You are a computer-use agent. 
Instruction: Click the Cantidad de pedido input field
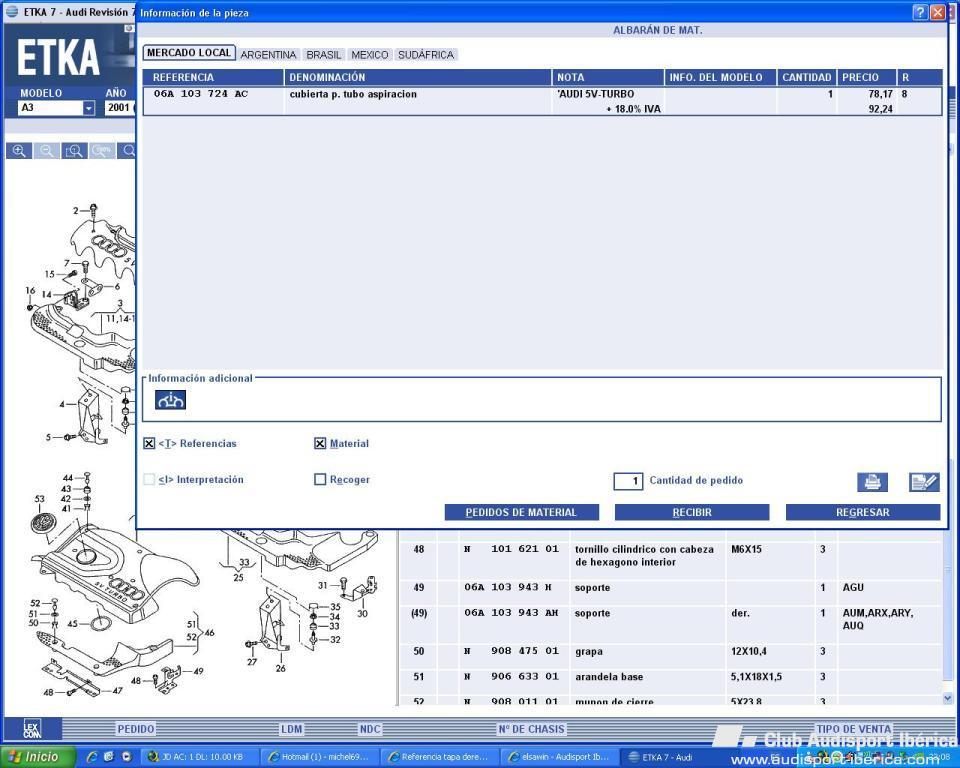(628, 481)
